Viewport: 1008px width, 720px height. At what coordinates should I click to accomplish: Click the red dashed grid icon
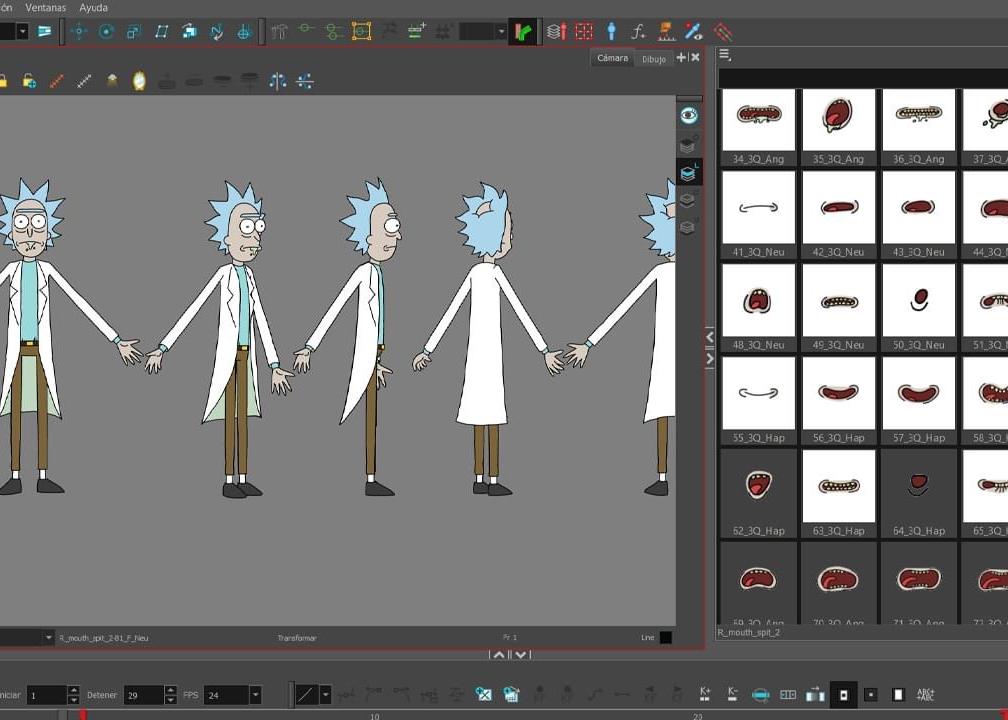tap(584, 32)
